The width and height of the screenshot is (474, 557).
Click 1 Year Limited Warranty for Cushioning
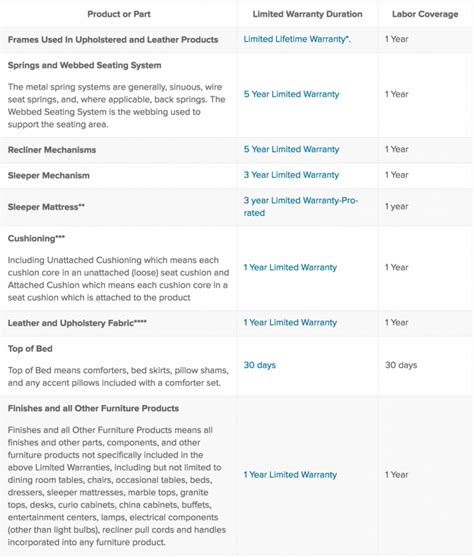pos(290,267)
